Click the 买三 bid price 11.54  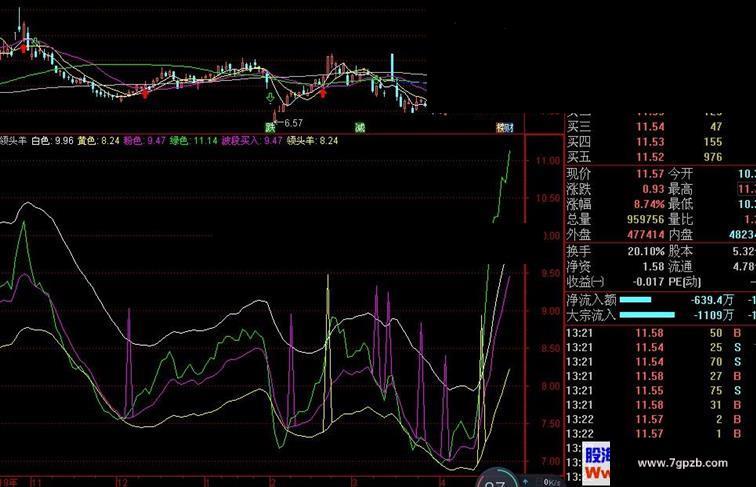[x=650, y=127]
